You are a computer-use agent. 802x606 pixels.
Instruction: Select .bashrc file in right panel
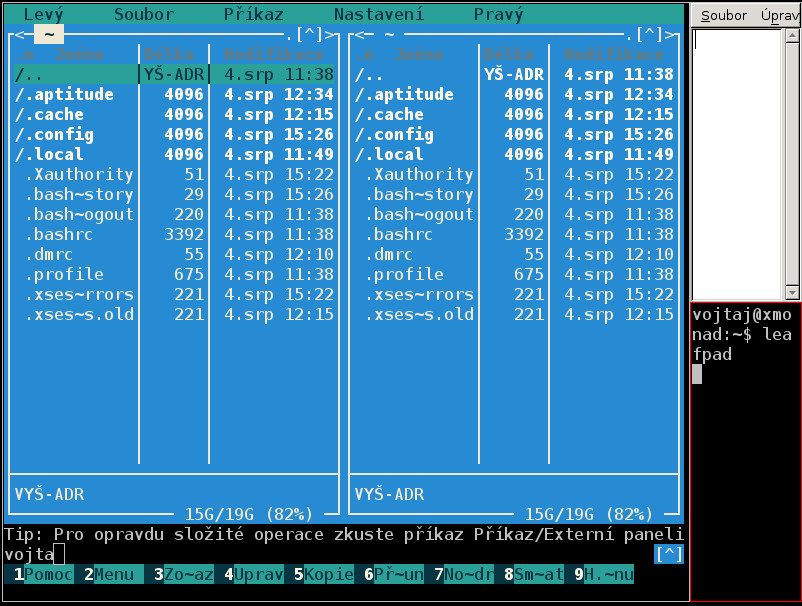(515, 234)
